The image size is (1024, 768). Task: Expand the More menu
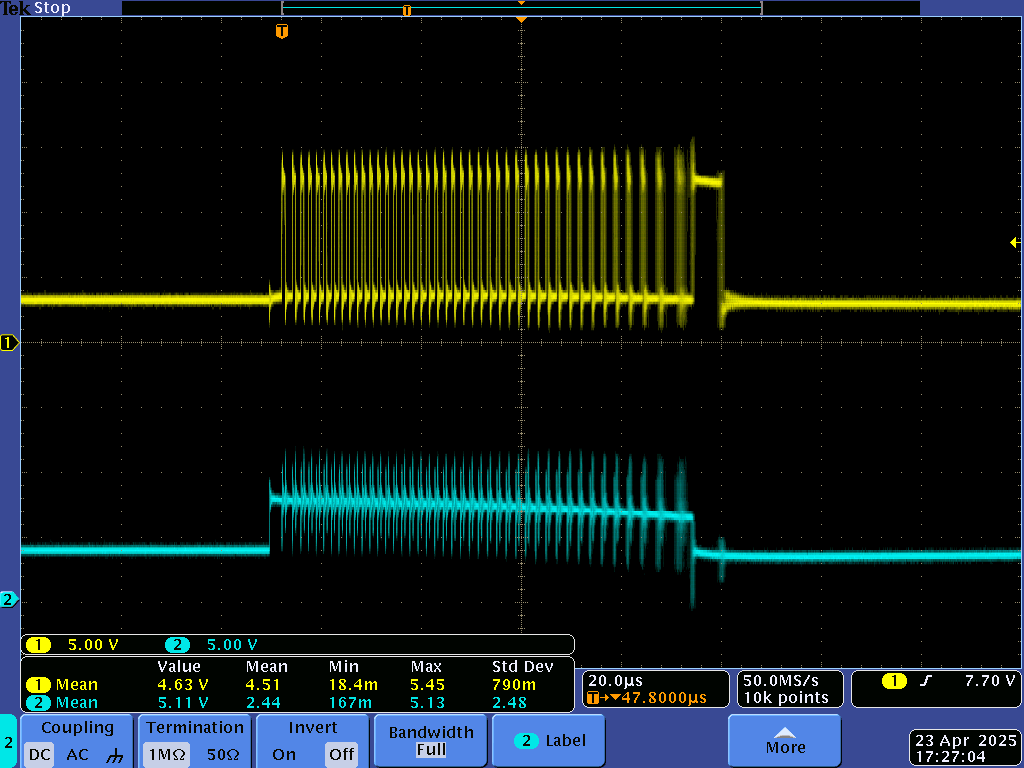point(785,741)
